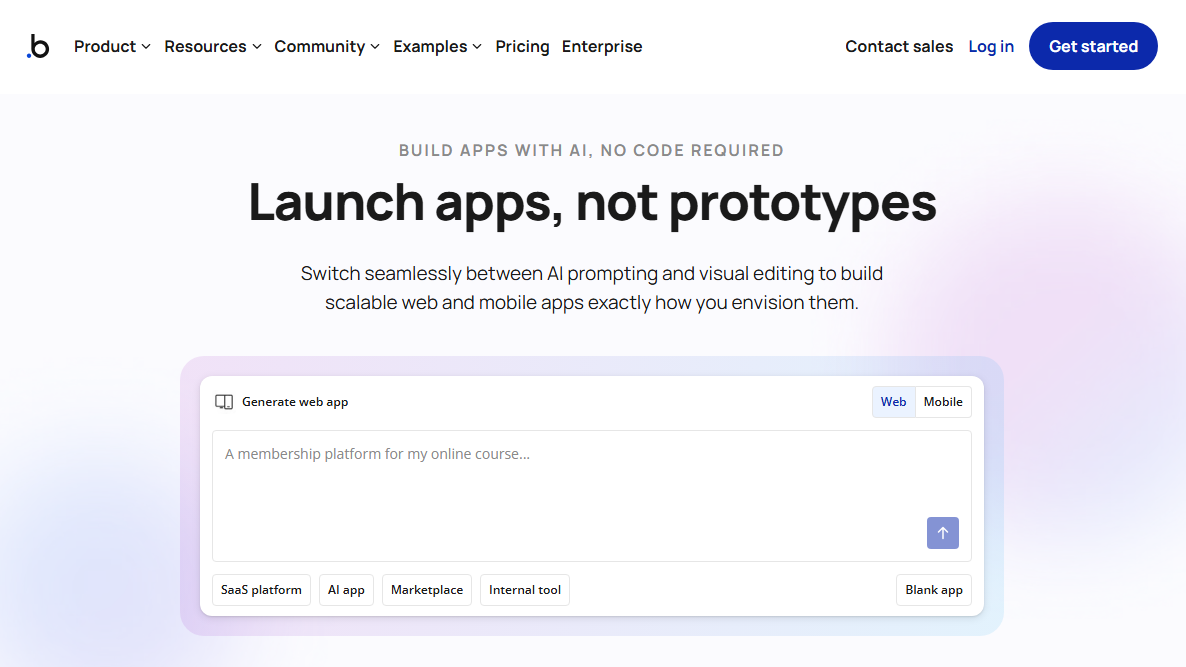Viewport: 1186px width, 667px height.
Task: Click the Log in link
Action: (x=991, y=46)
